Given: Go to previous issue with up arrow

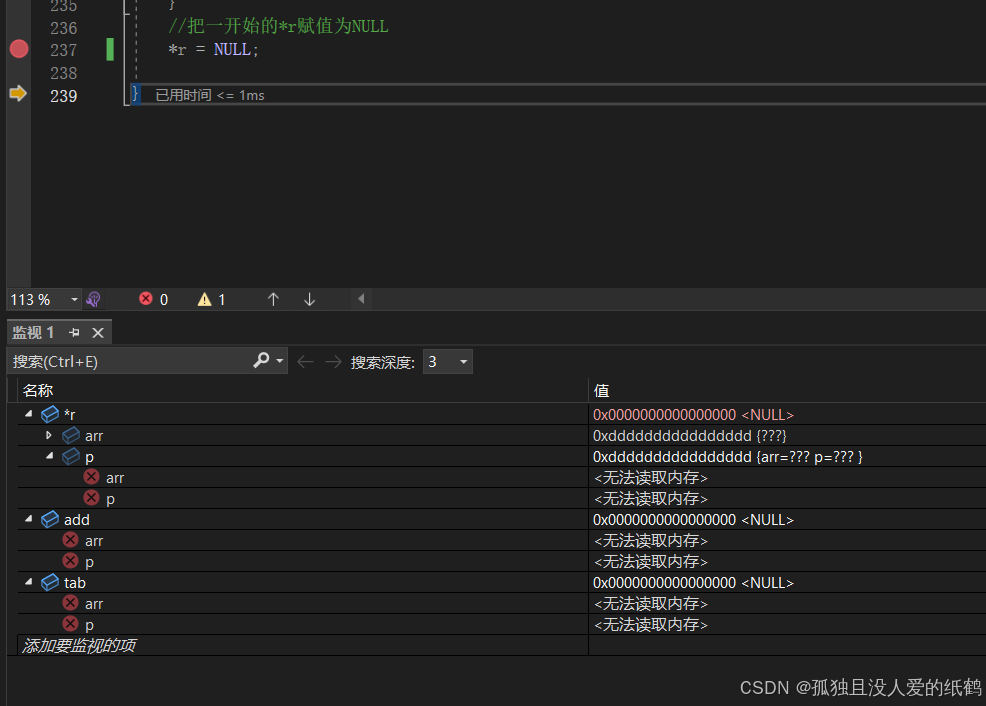Looking at the screenshot, I should click(273, 299).
